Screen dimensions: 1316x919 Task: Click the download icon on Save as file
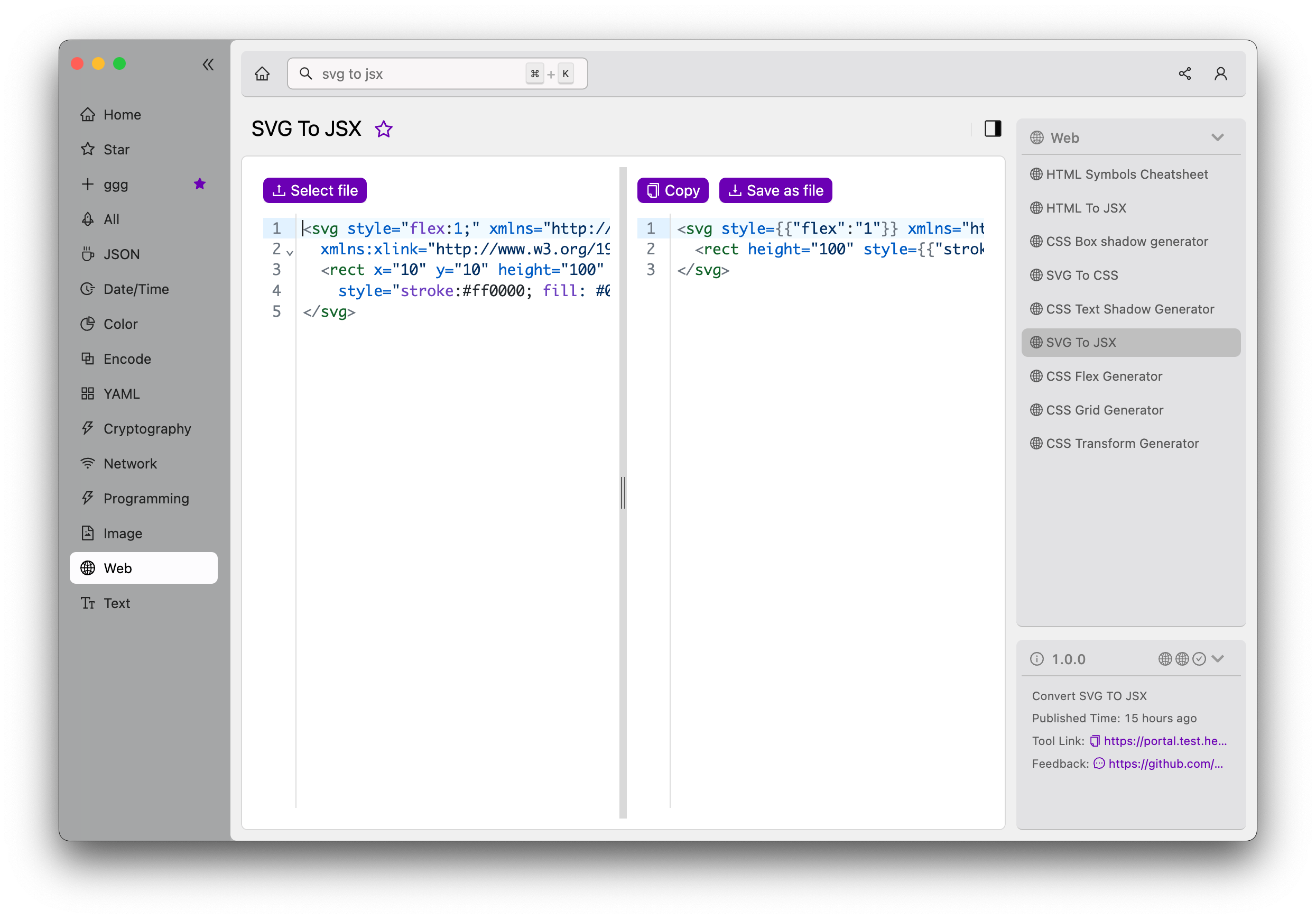pyautogui.click(x=735, y=190)
